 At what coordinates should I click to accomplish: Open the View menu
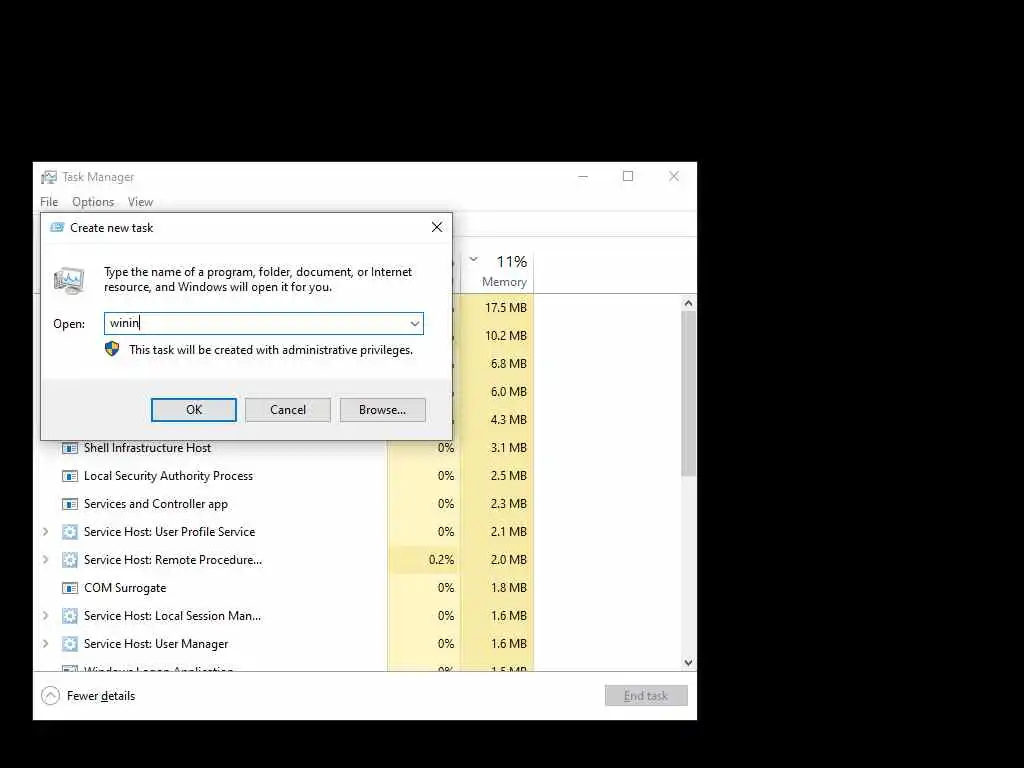click(140, 202)
